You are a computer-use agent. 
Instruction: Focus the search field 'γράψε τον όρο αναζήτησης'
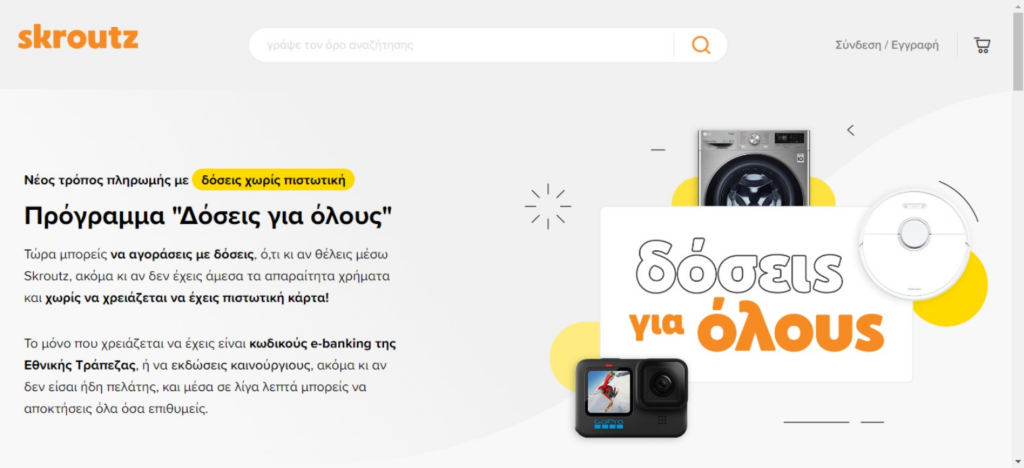pyautogui.click(x=461, y=45)
